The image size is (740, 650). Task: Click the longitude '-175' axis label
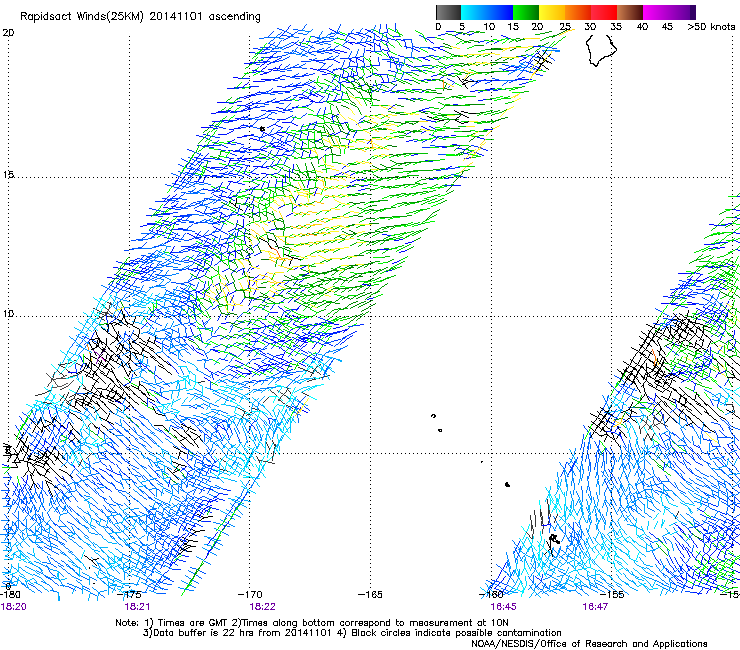131,595
